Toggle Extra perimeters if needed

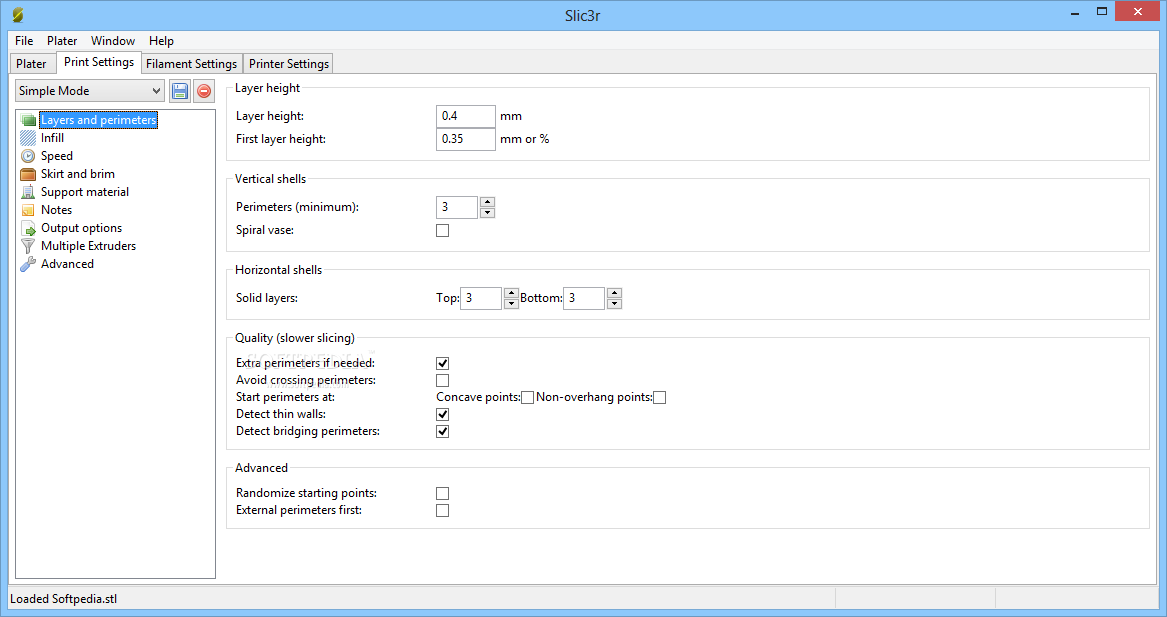click(442, 363)
